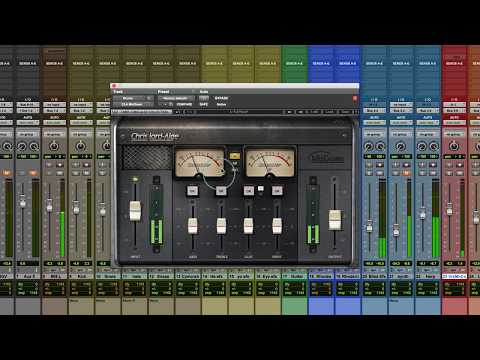Click the help question mark in the Waves toolbar
The height and width of the screenshot is (360, 480).
click(356, 112)
